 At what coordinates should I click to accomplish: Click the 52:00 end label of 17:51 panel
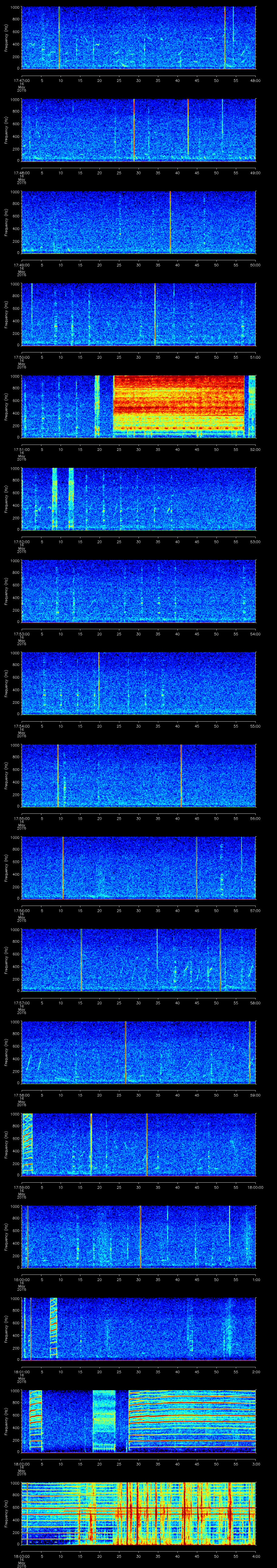tap(256, 449)
